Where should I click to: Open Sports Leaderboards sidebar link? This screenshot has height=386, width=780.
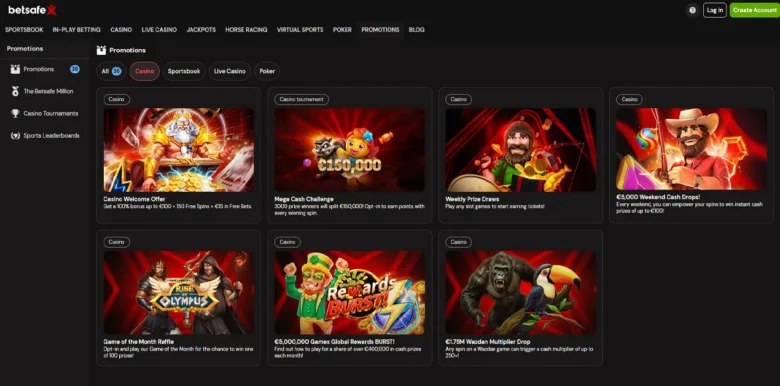click(45, 135)
